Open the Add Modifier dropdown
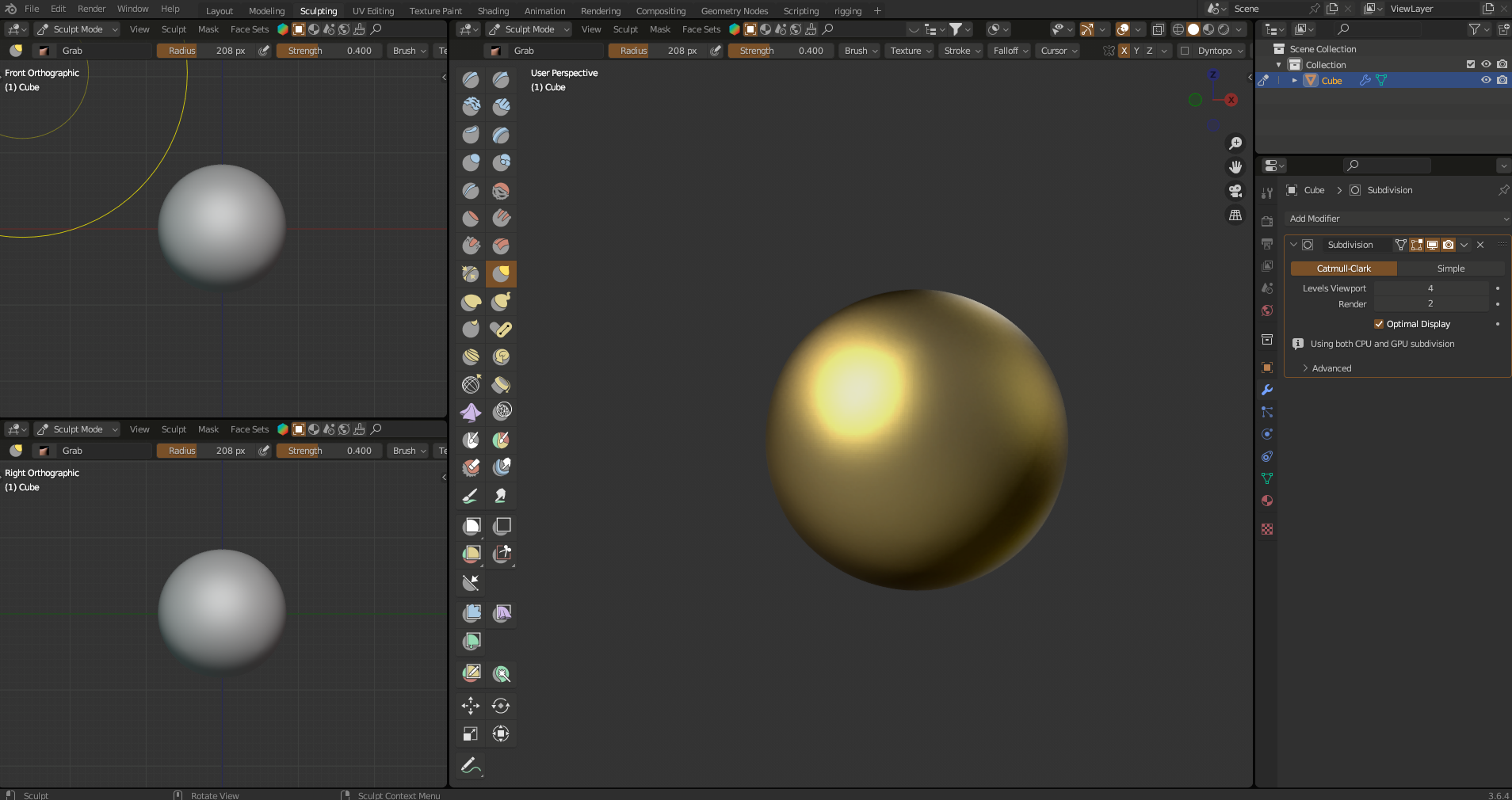The width and height of the screenshot is (1512, 800). pyautogui.click(x=1396, y=219)
